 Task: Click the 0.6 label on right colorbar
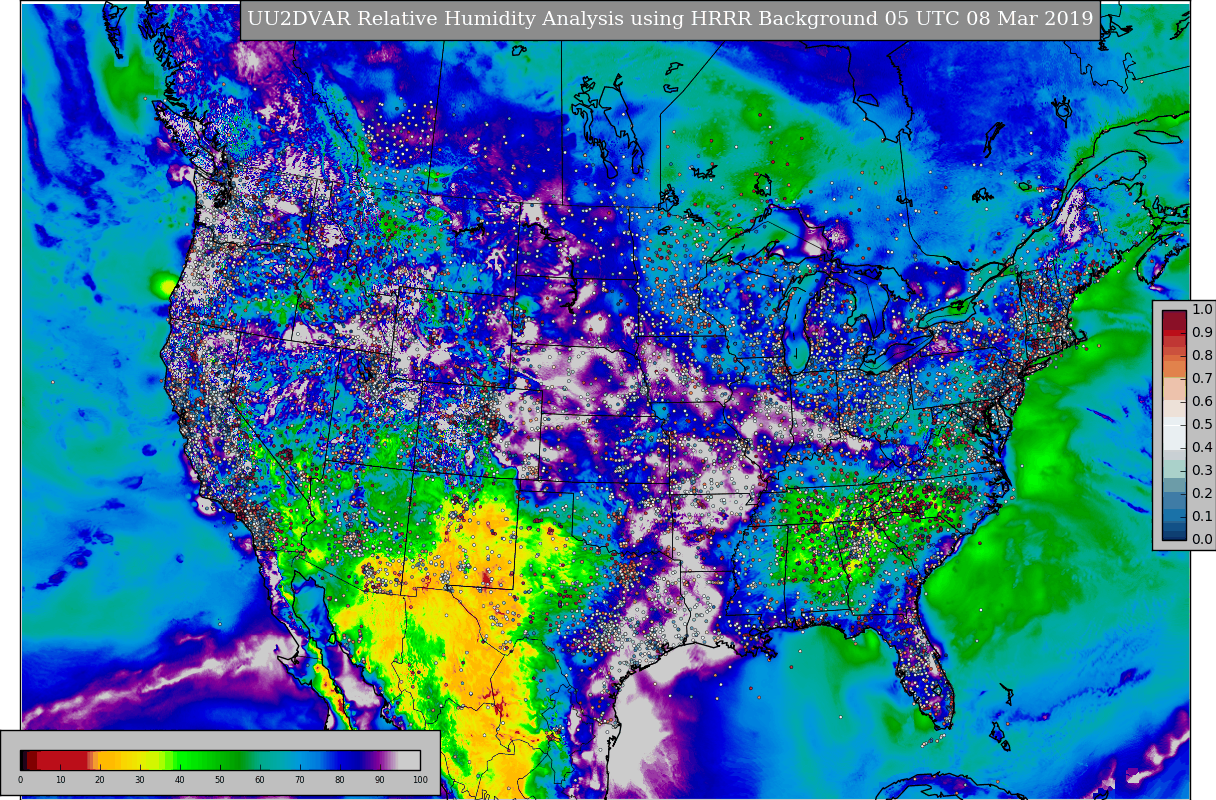coord(1202,401)
